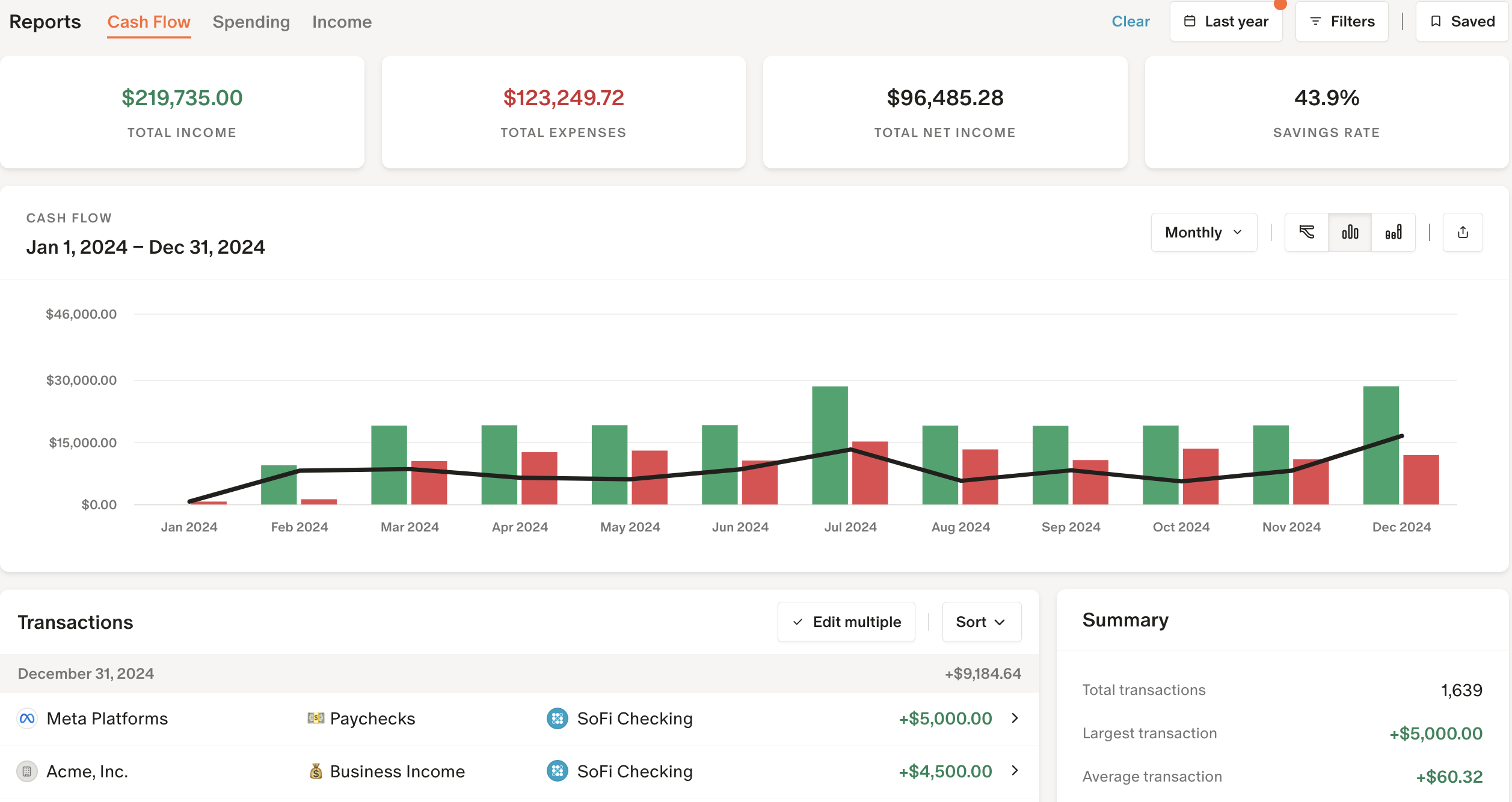Click the Last year date range button
The width and height of the screenshot is (1512, 802).
pyautogui.click(x=1226, y=20)
